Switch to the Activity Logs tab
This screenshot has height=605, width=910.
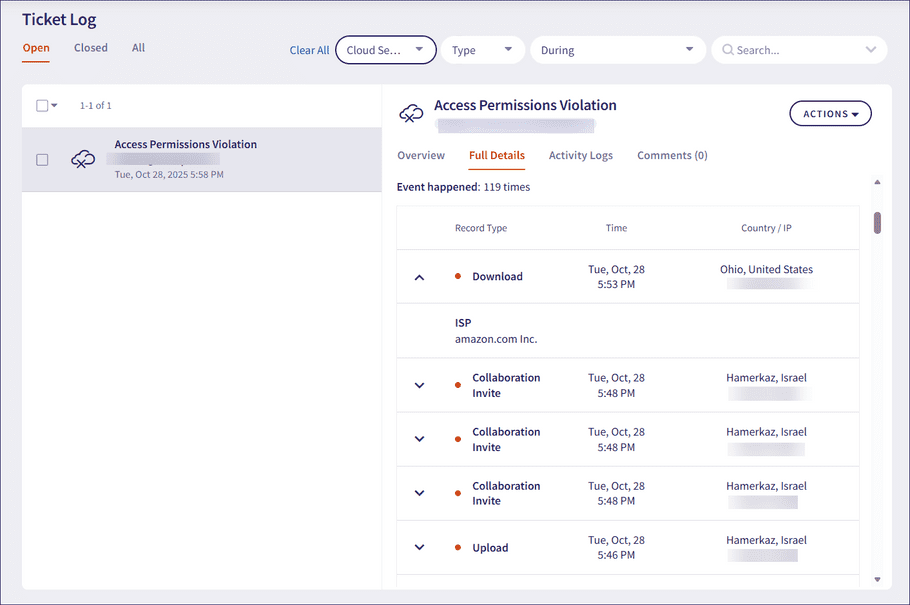click(x=581, y=156)
